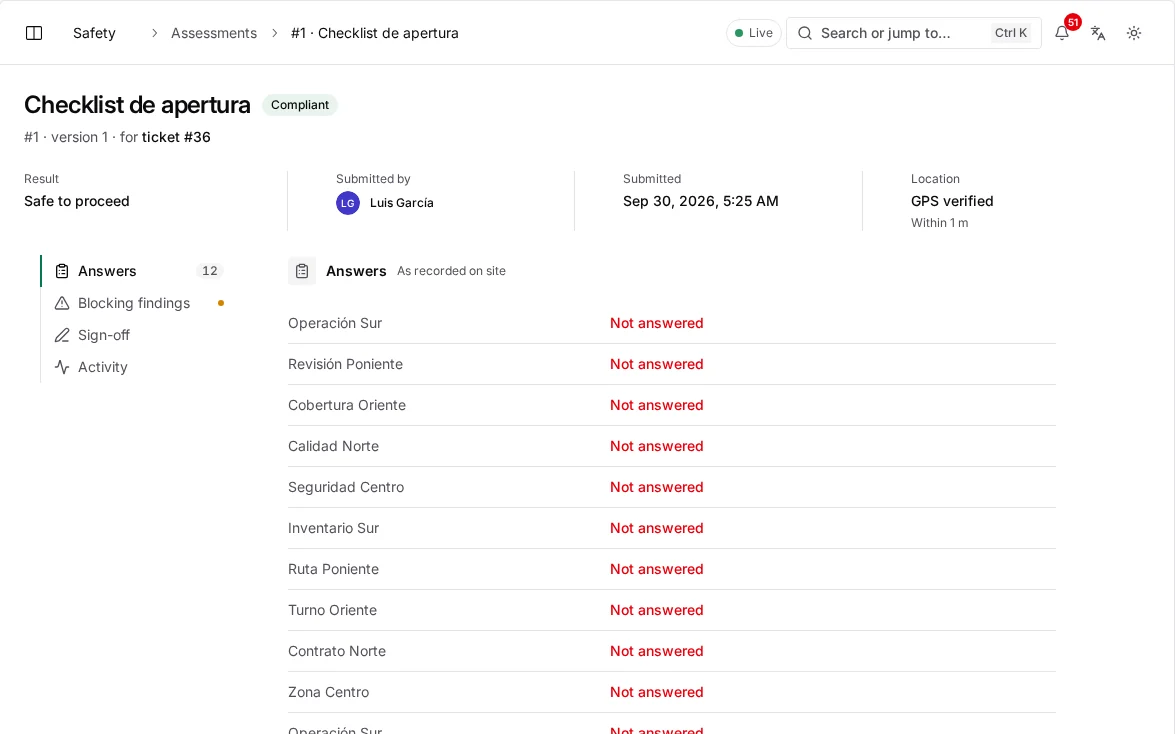Click the Ctrl K shortcut hint
The height and width of the screenshot is (734, 1175).
(x=1011, y=33)
